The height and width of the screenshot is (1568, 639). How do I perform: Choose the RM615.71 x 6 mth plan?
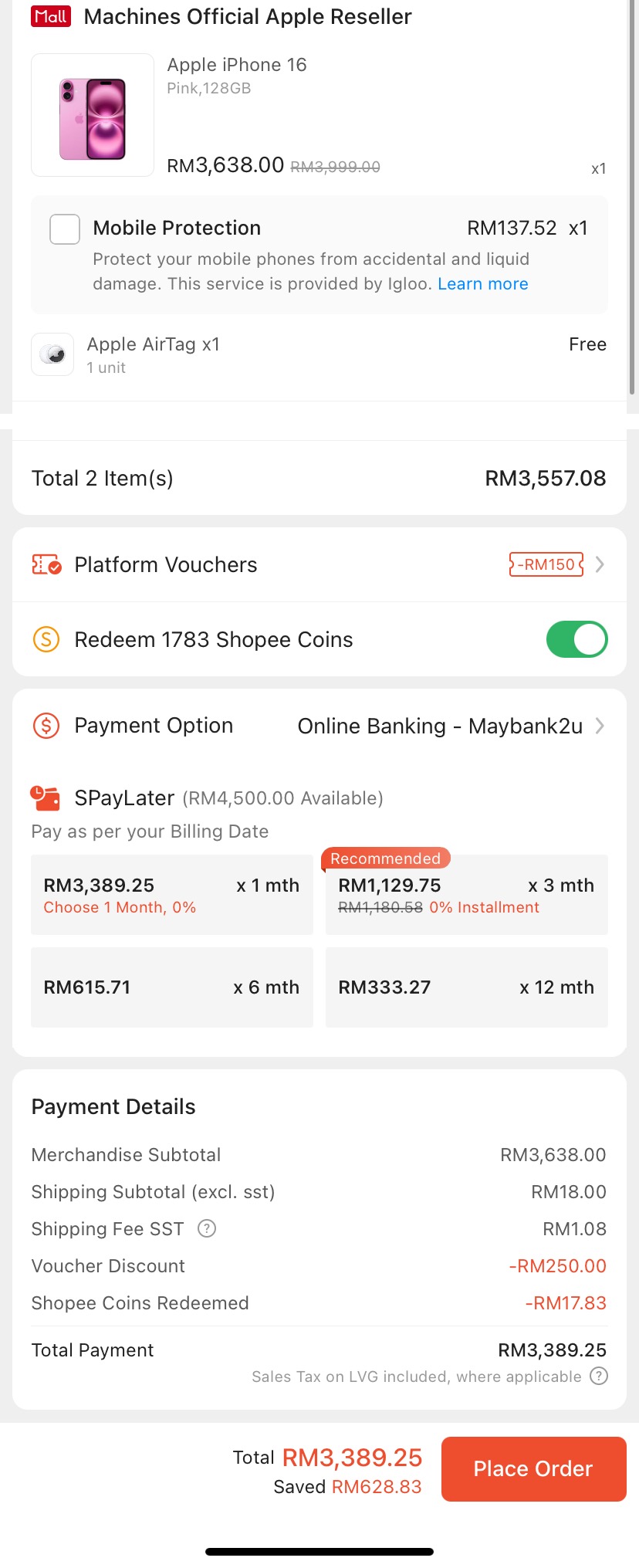[x=172, y=987]
